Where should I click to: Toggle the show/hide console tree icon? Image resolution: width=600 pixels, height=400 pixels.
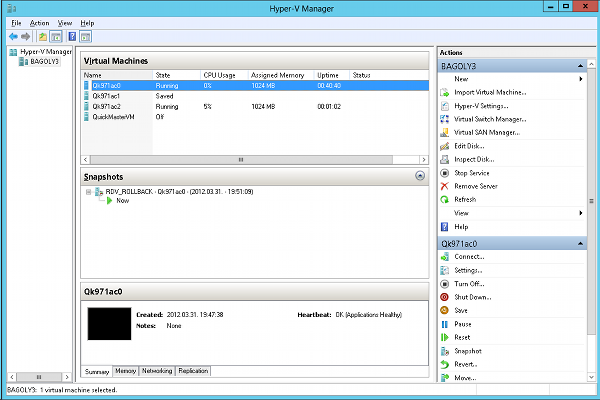pyautogui.click(x=56, y=37)
